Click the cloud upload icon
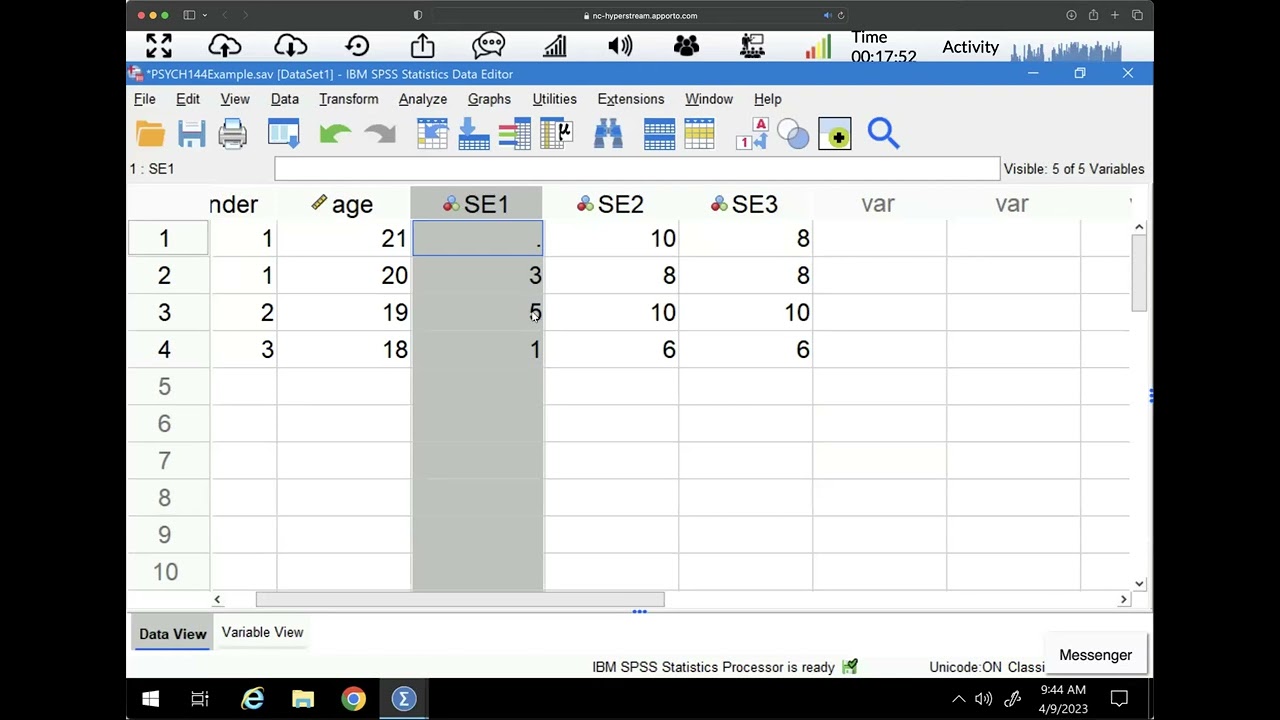 pyautogui.click(x=225, y=46)
